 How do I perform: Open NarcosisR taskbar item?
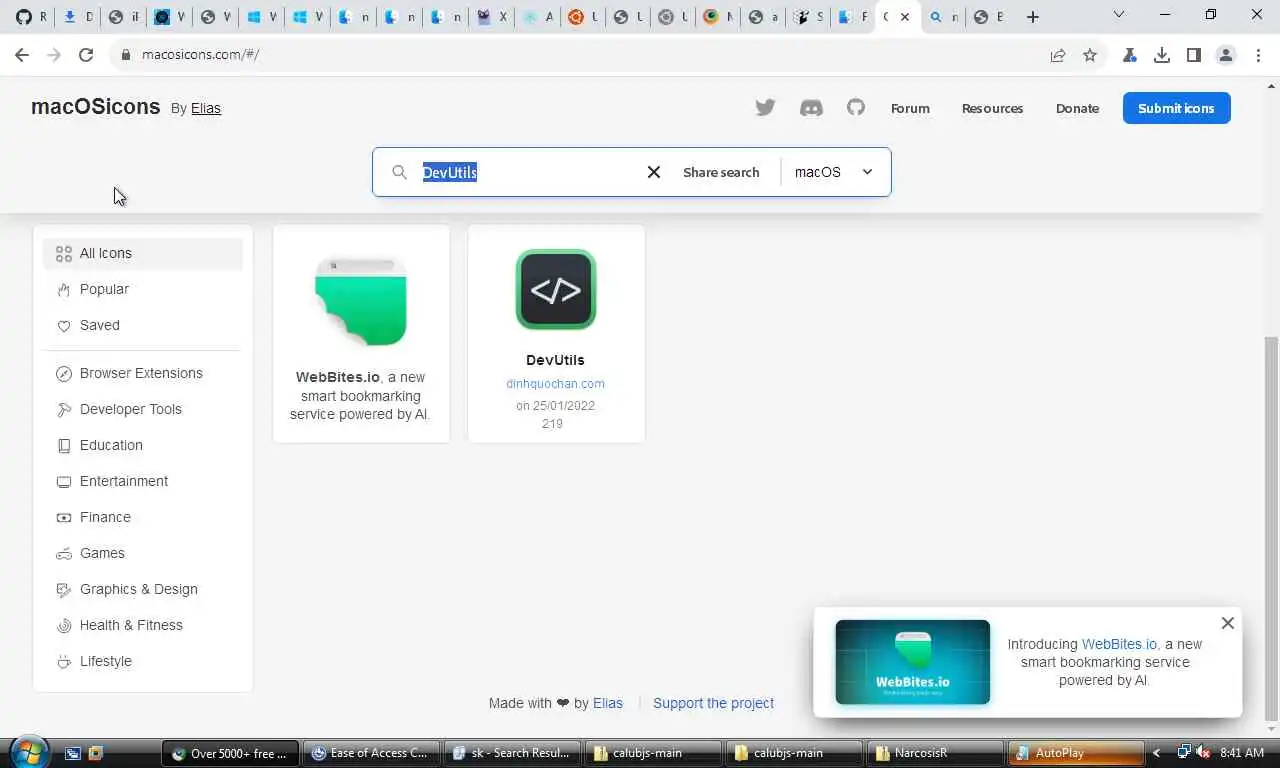click(x=934, y=753)
